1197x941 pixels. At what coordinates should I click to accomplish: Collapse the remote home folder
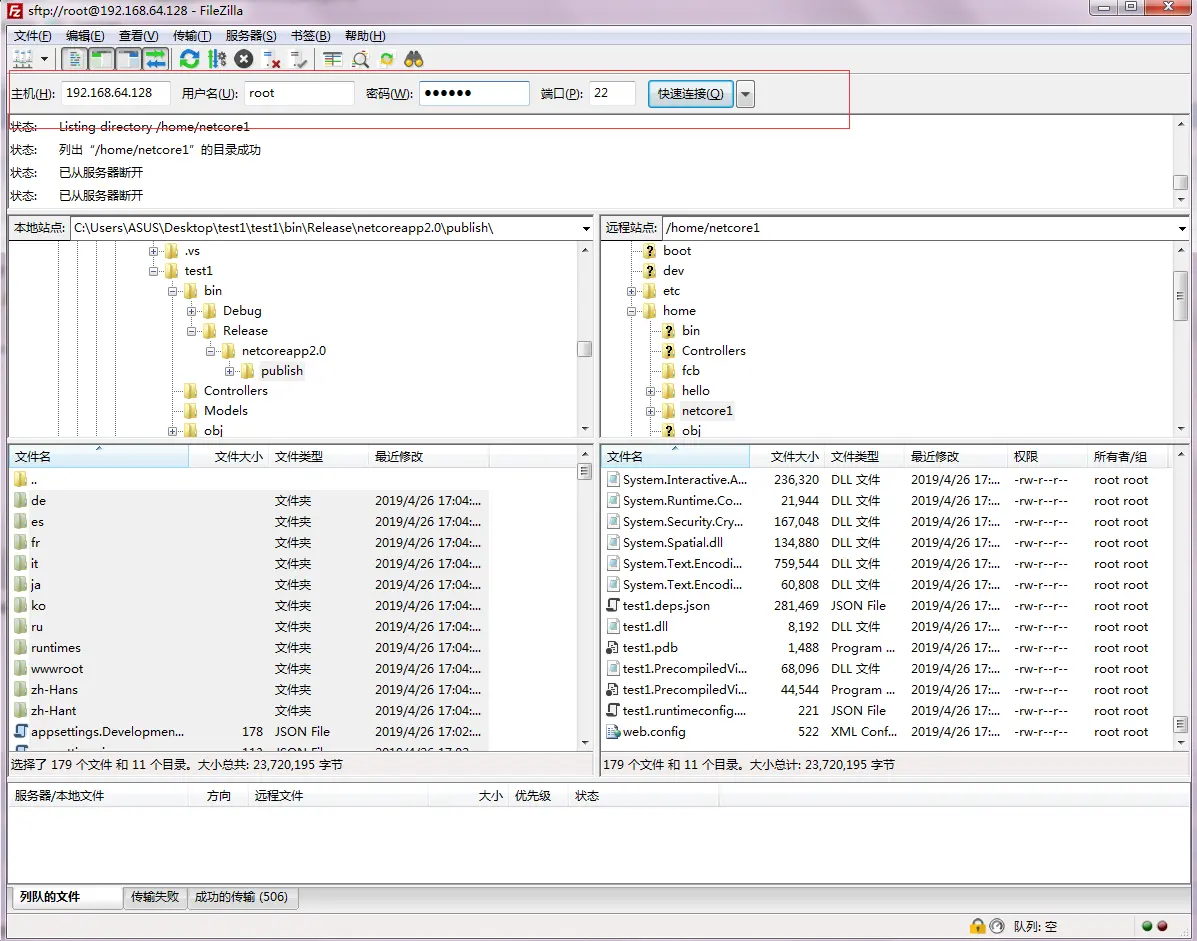pyautogui.click(x=631, y=311)
